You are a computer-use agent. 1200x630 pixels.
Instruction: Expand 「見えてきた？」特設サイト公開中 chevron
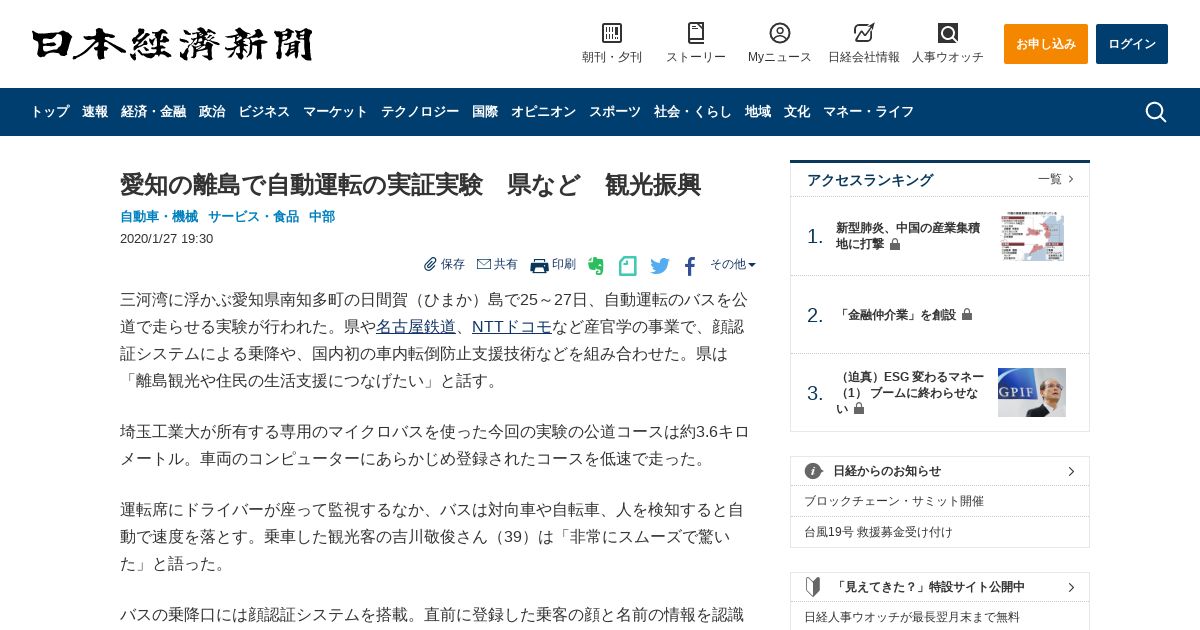1071,587
